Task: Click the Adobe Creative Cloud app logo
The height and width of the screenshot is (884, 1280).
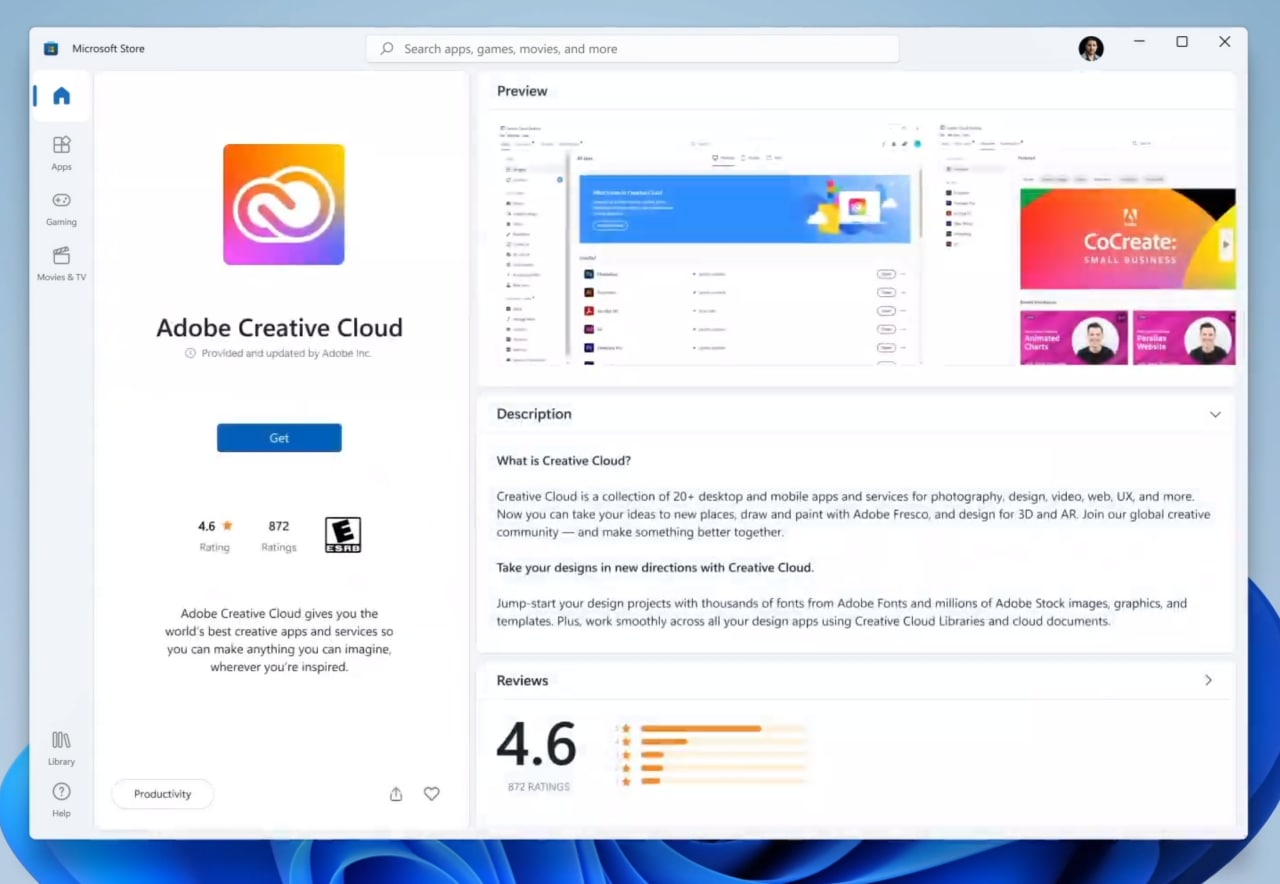Action: pos(284,204)
